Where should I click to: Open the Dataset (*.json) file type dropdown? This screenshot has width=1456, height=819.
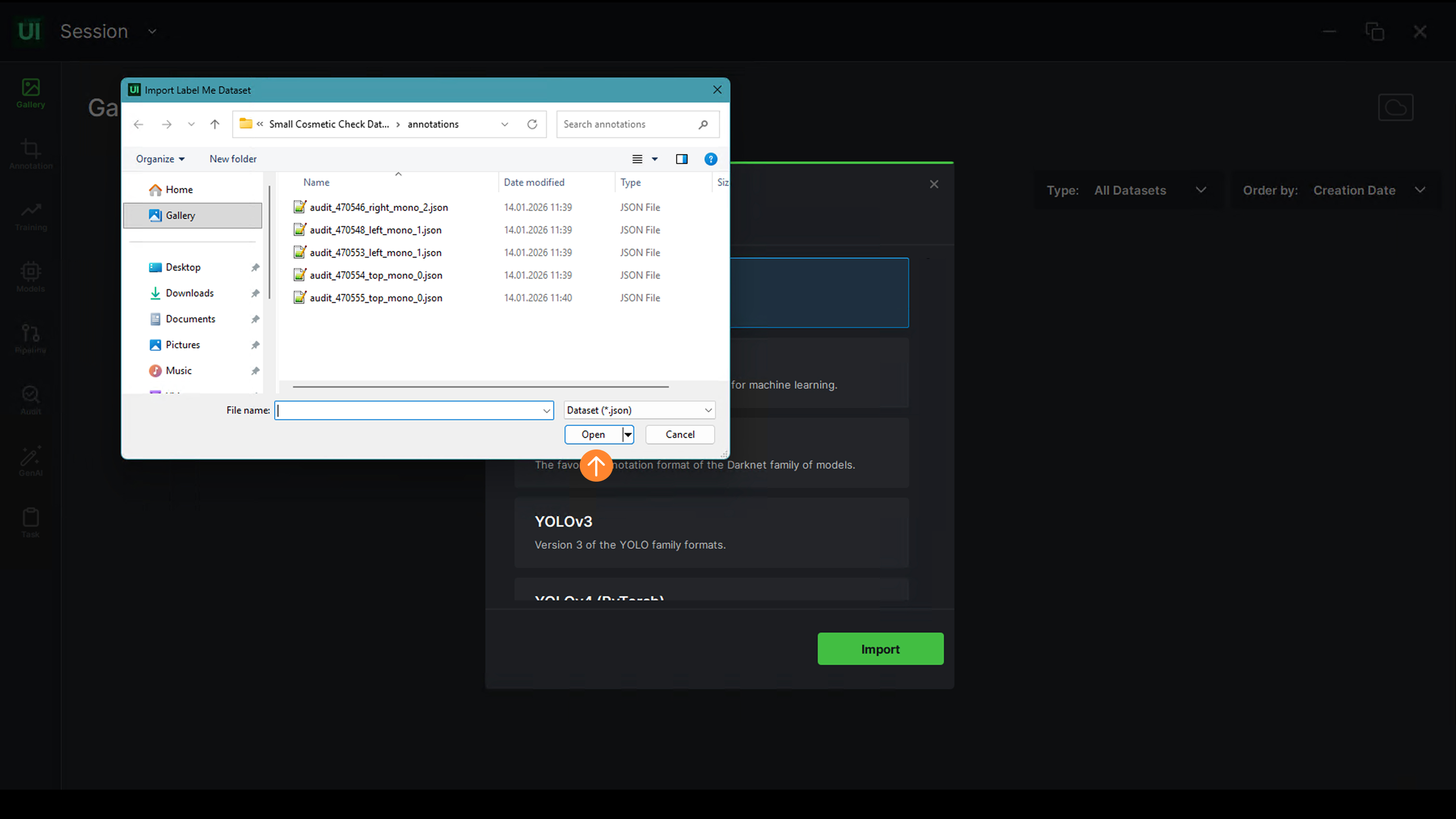coord(639,410)
